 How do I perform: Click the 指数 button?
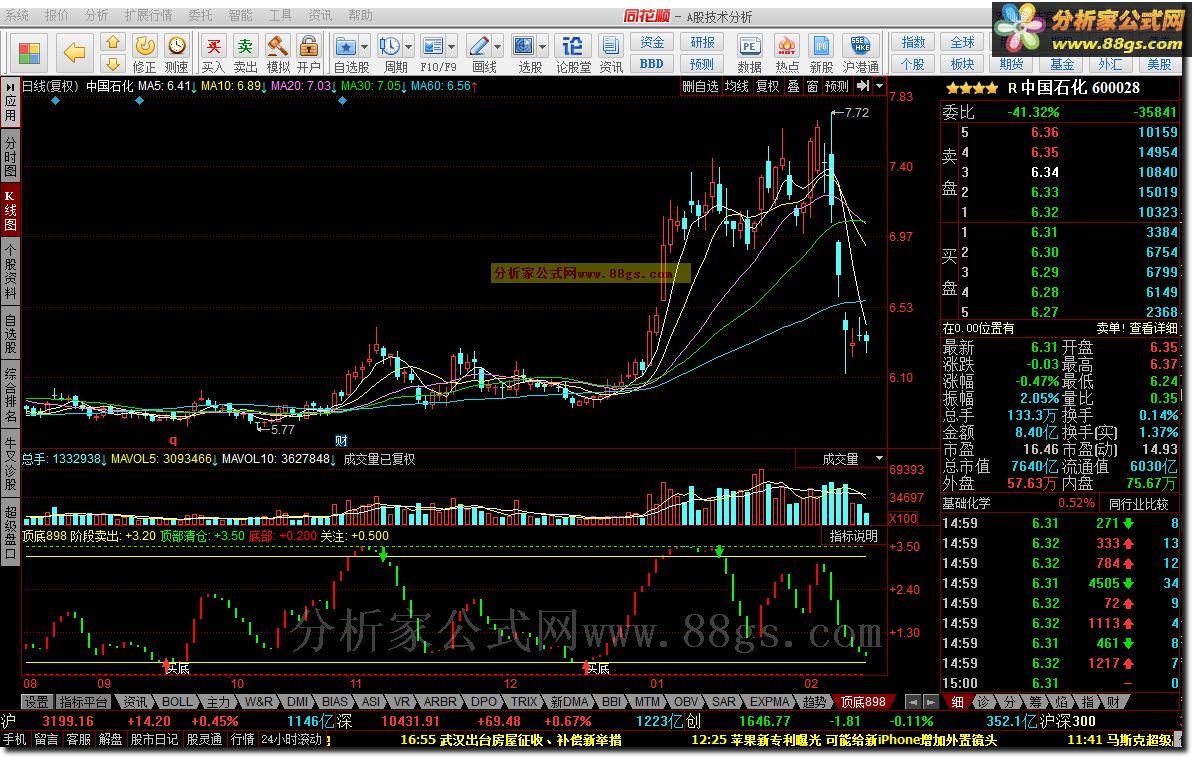point(913,43)
